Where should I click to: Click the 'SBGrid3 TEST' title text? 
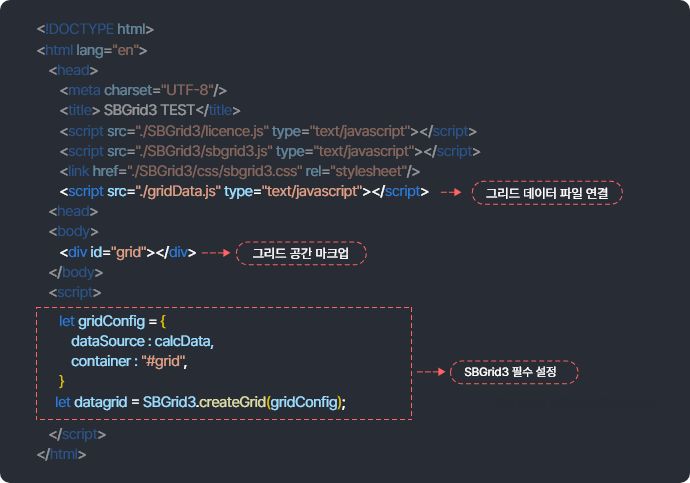(148, 110)
